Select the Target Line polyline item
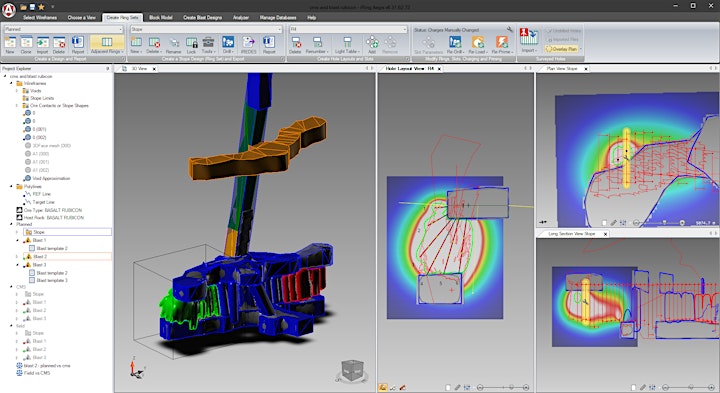This screenshot has width=720, height=393. tap(43, 202)
